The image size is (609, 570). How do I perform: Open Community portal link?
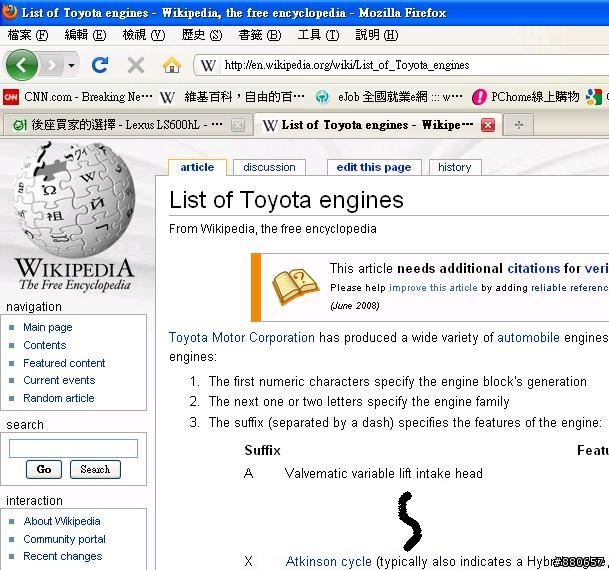[x=64, y=539]
